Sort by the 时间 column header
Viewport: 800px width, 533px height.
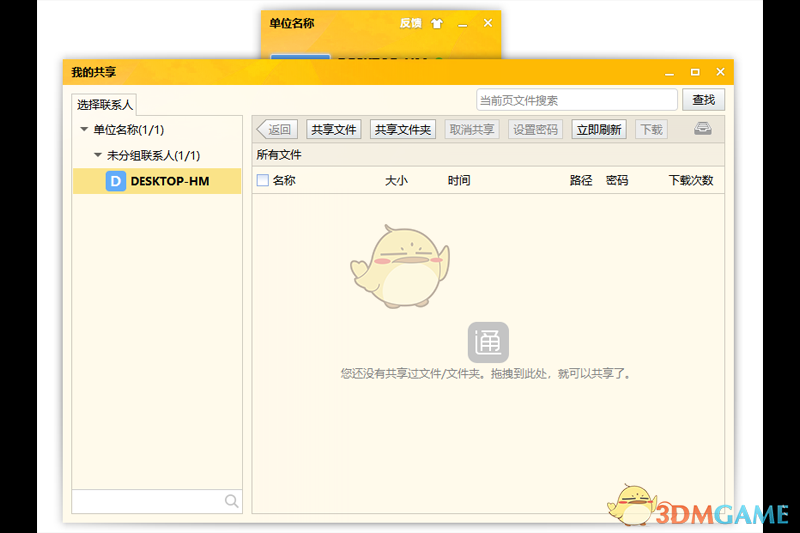(459, 180)
